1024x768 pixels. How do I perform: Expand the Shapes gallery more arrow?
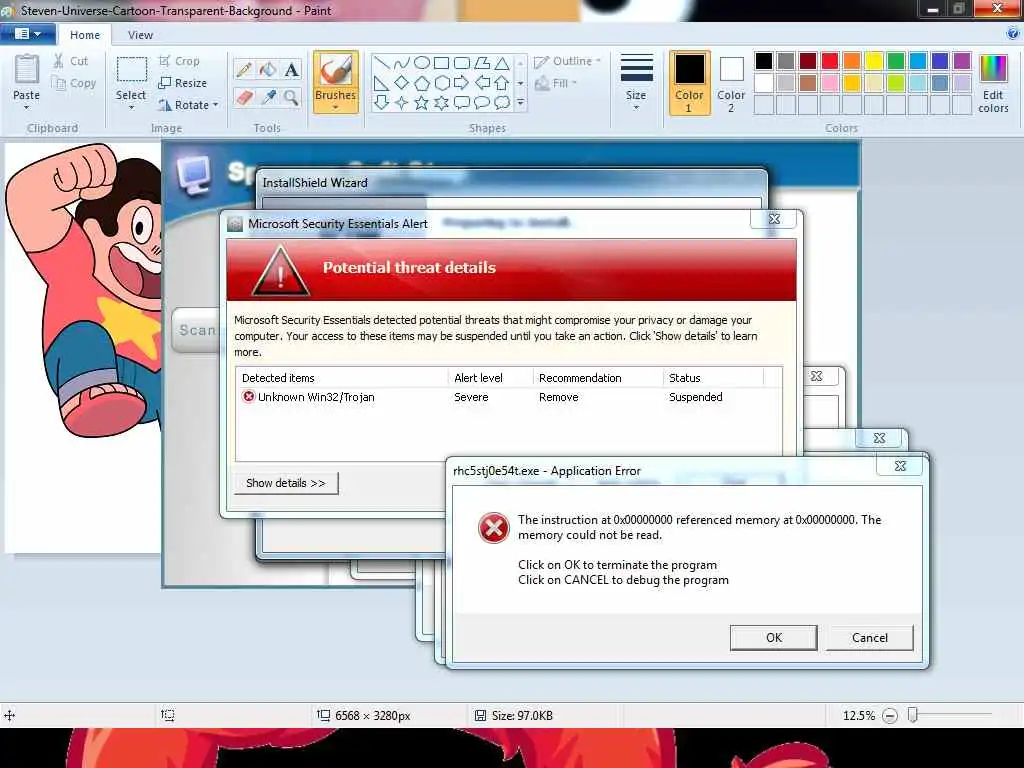pyautogui.click(x=520, y=103)
